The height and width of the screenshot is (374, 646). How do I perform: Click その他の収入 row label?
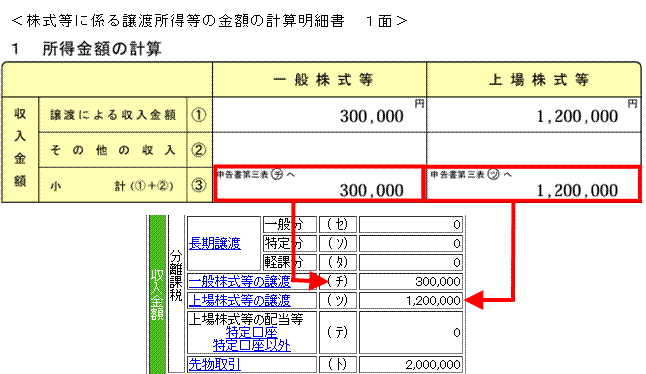coord(113,150)
